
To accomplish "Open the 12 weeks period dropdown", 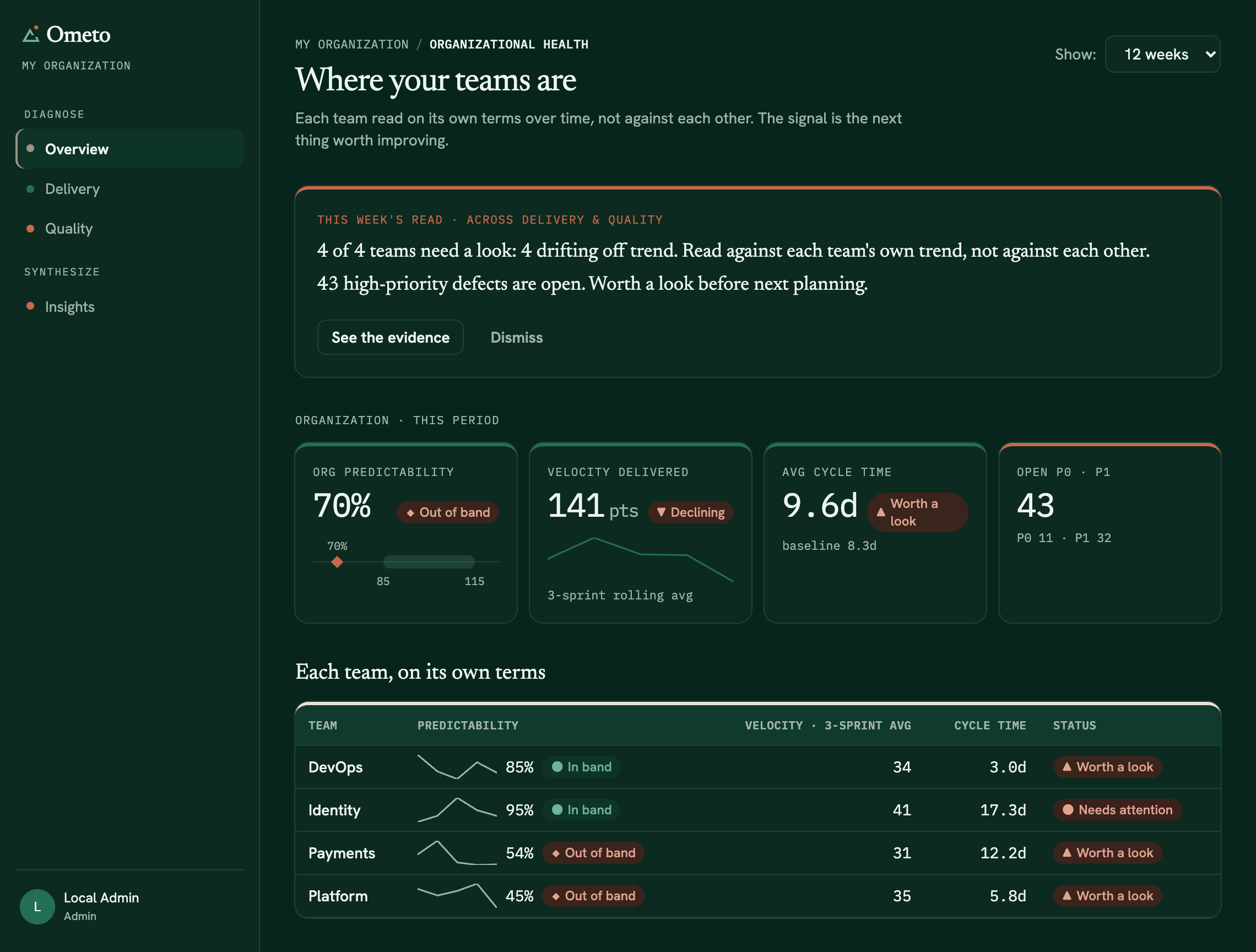I will click(x=1162, y=54).
